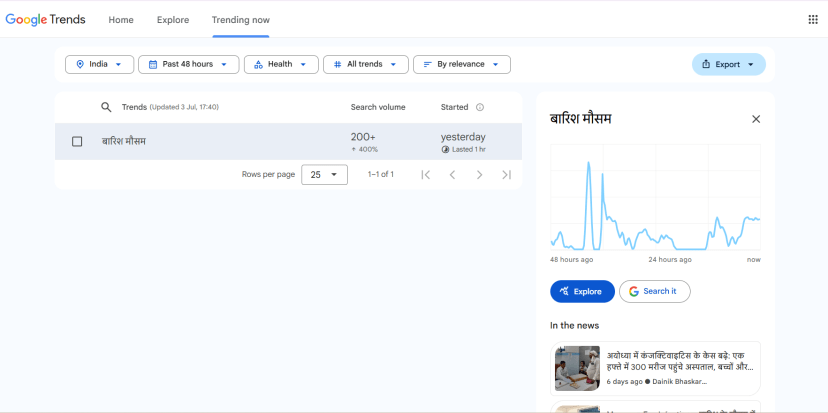Click the blue Explore button
The width and height of the screenshot is (828, 413).
582,292
